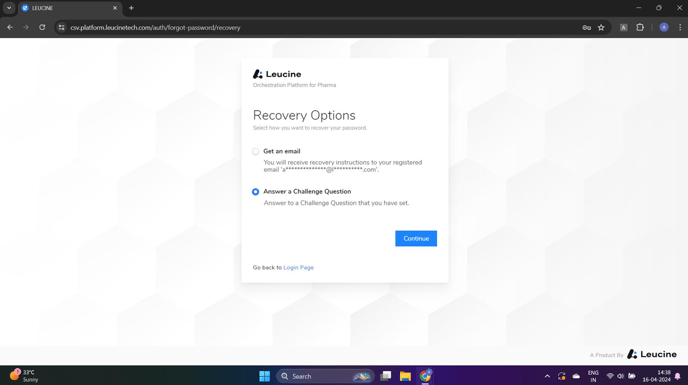Click 'Orchestration Platform for Pharma' tagline

[294, 85]
